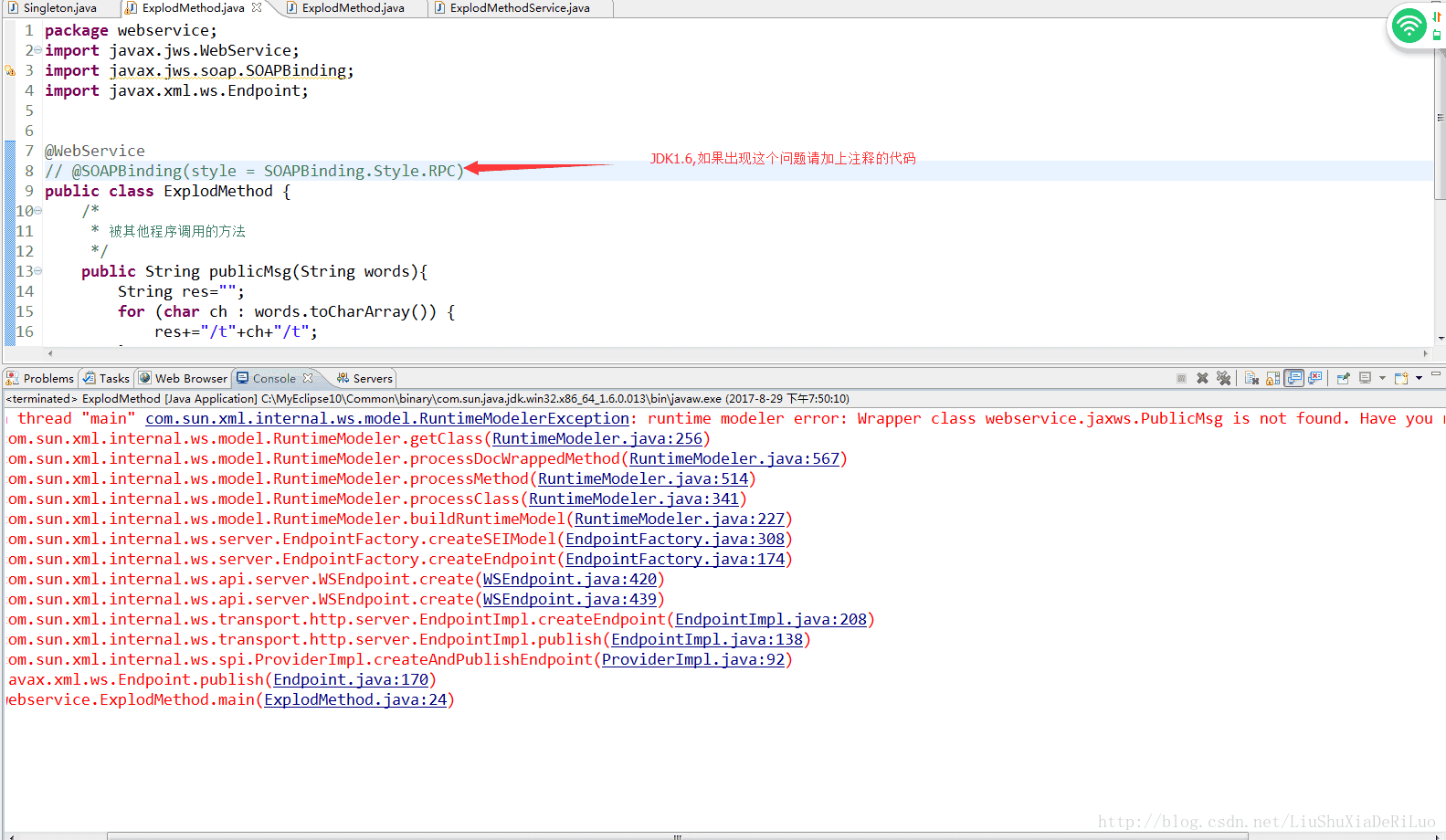Screen dimensions: 1446x840
Task: Click the 'public class ExplodMethod' declaration
Action: [x=167, y=191]
